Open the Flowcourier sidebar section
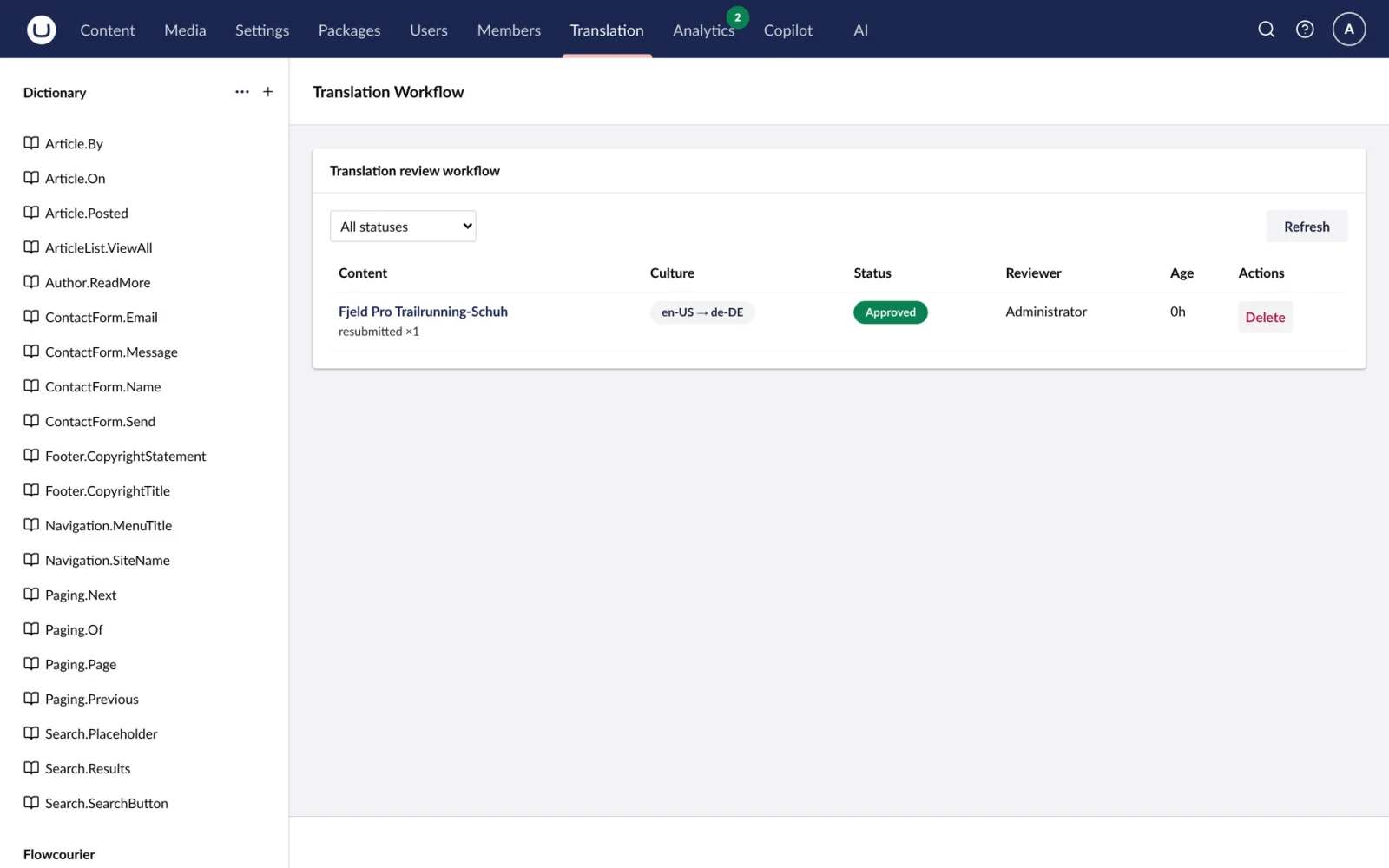1389x868 pixels. 59,854
